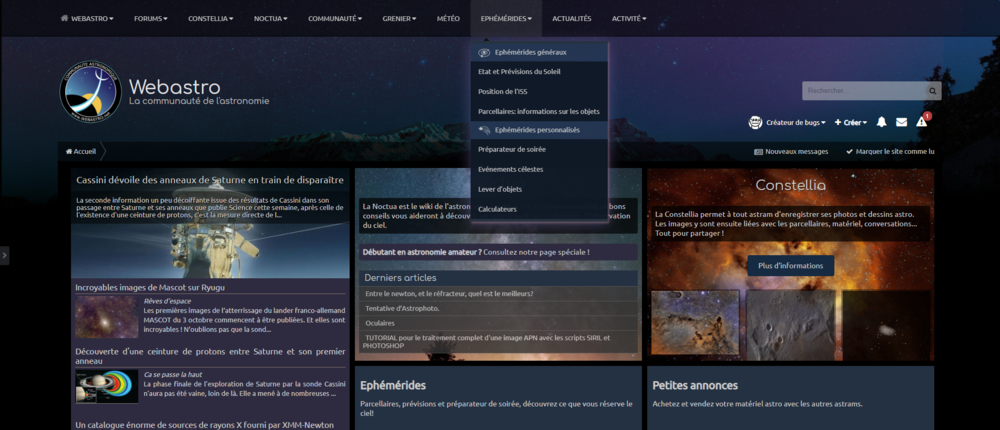Open the Créer dropdown
This screenshot has height=430, width=1000.
point(851,122)
